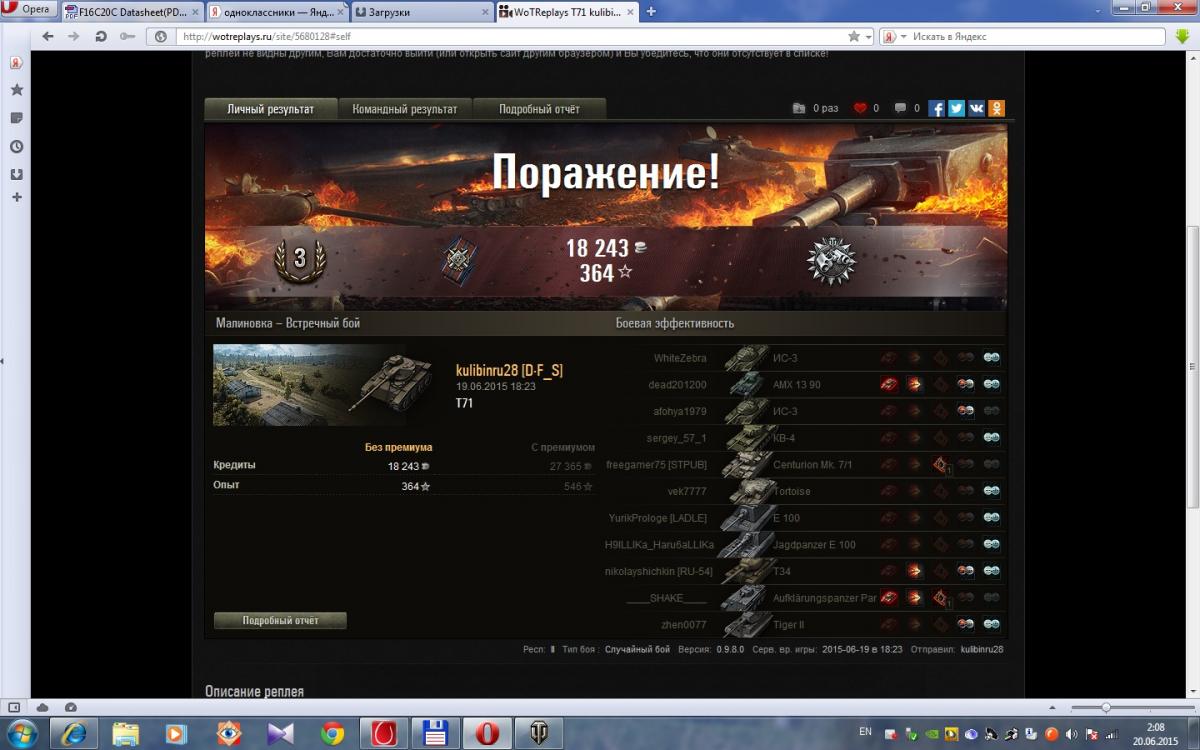This screenshot has width=1200, height=750.
Task: Click the crossed medal ribbon award
Action: tap(458, 260)
